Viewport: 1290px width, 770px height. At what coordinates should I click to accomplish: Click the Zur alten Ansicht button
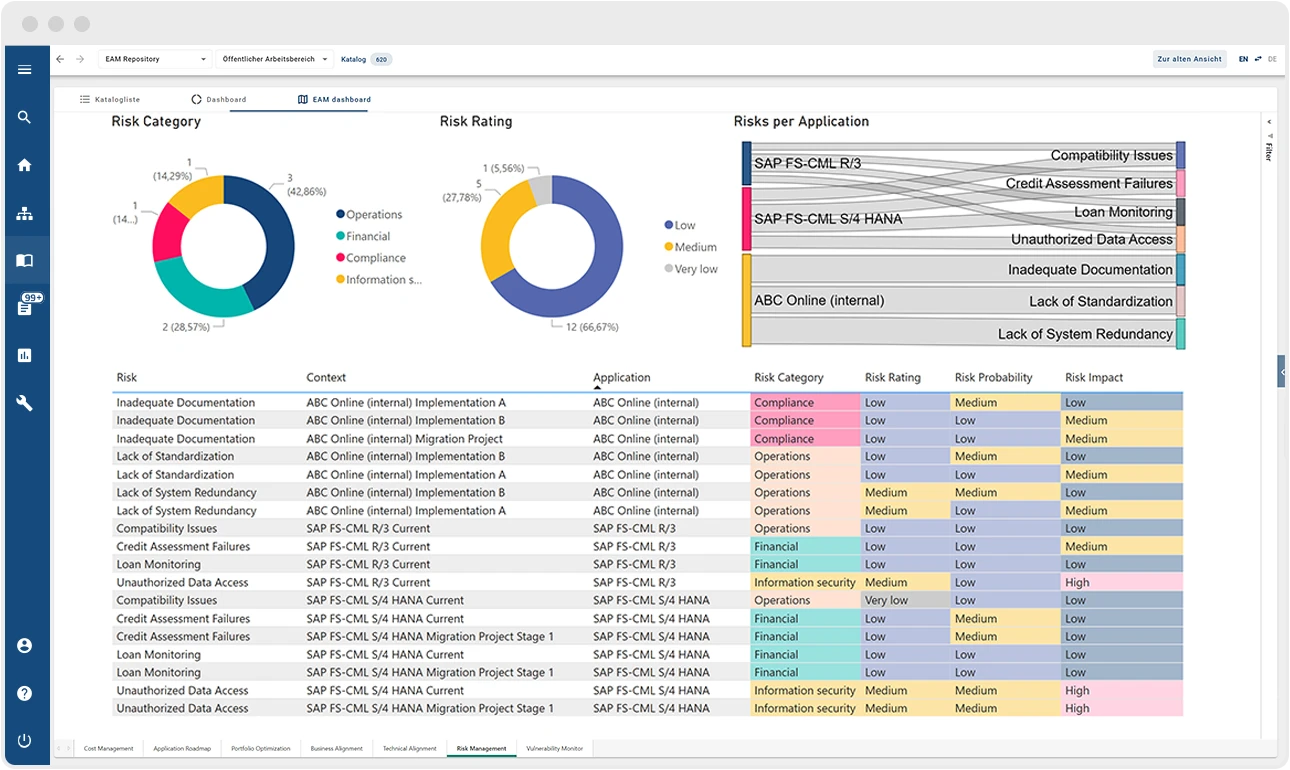[x=1190, y=59]
